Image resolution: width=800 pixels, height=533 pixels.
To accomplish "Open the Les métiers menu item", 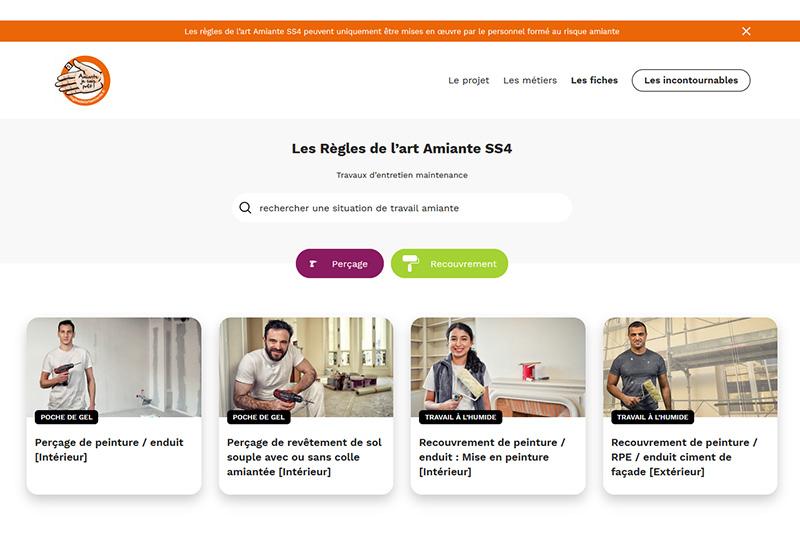I will (530, 80).
